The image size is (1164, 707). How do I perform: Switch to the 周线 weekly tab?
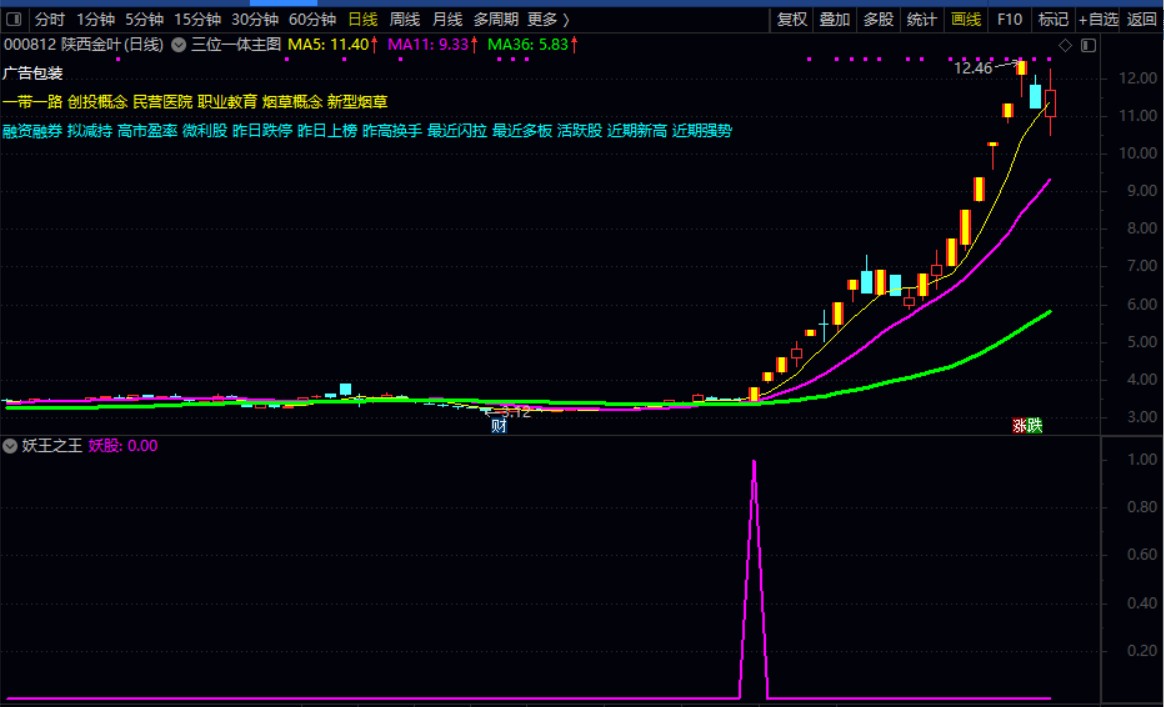[405, 19]
